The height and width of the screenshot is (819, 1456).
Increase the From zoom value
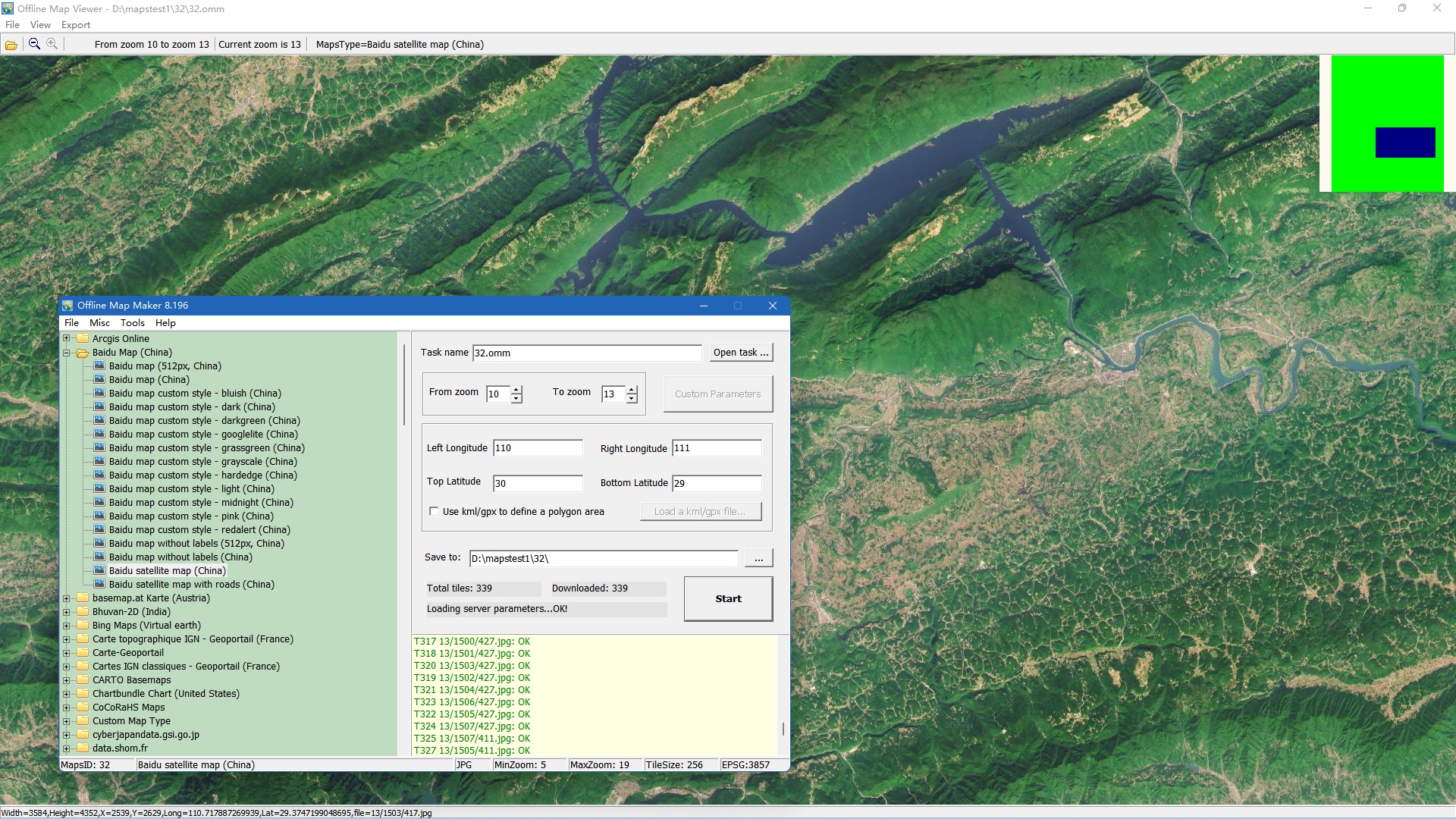[x=516, y=390]
